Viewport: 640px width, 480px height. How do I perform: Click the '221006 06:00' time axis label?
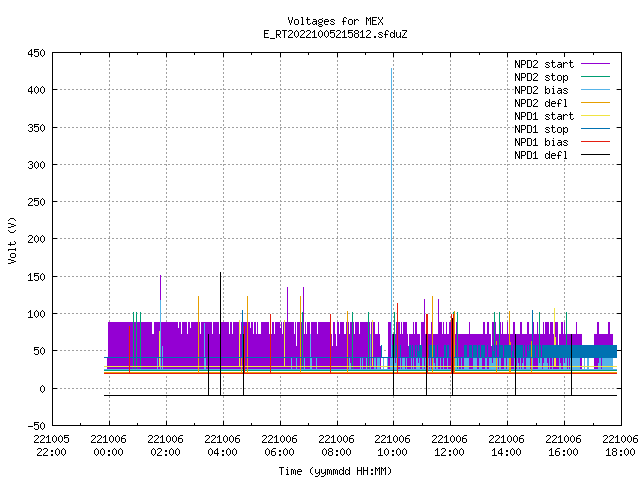point(279,446)
